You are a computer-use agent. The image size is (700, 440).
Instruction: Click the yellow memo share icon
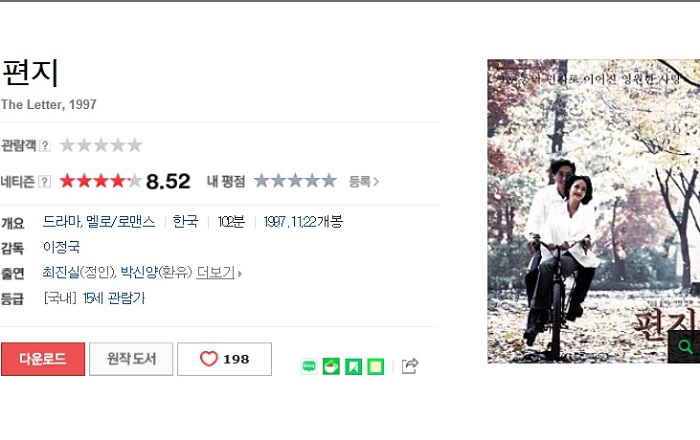coord(375,366)
